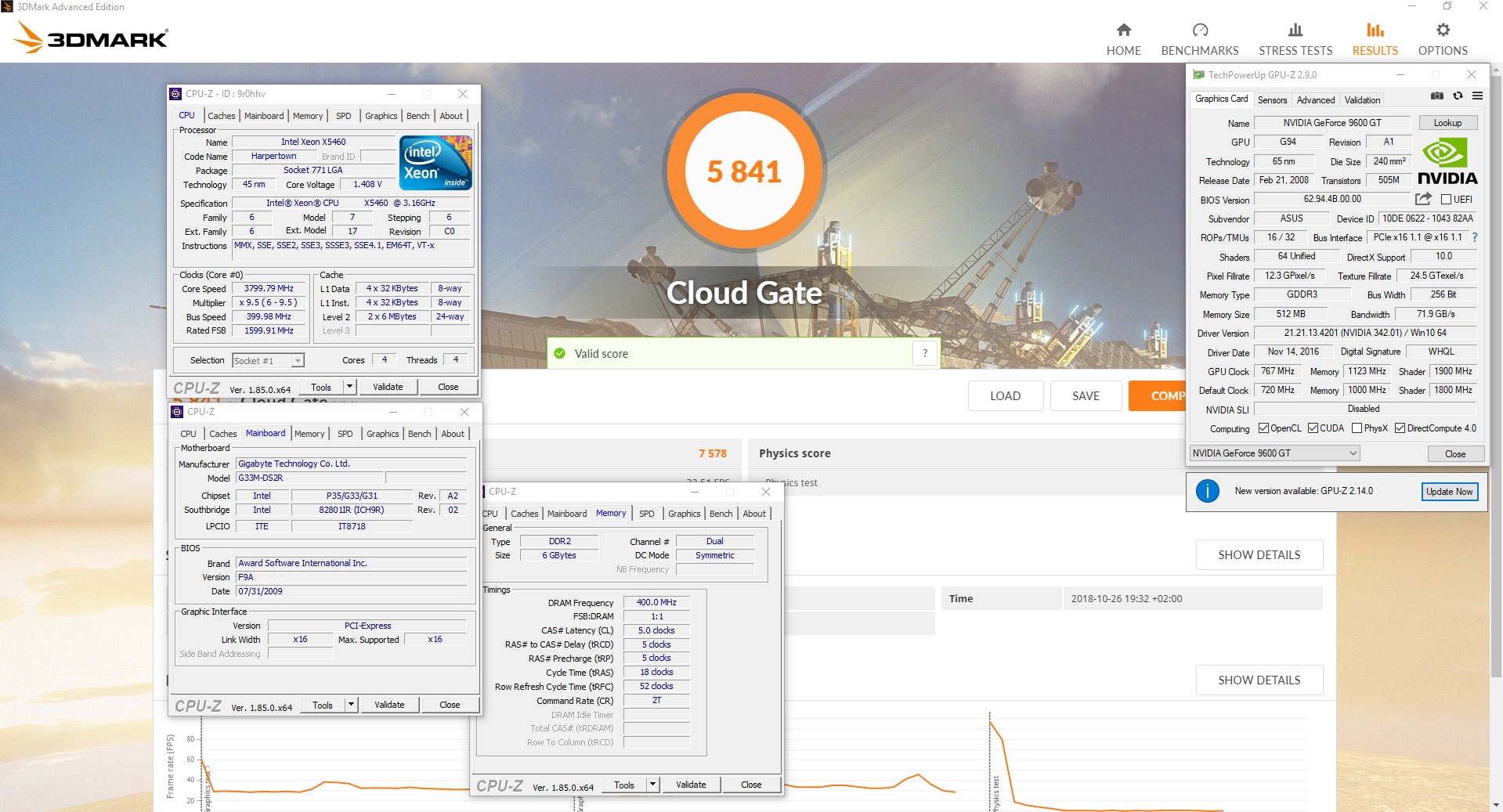Open 3DMark Options gear
Screen dimensions: 1503x812
(1443, 39)
